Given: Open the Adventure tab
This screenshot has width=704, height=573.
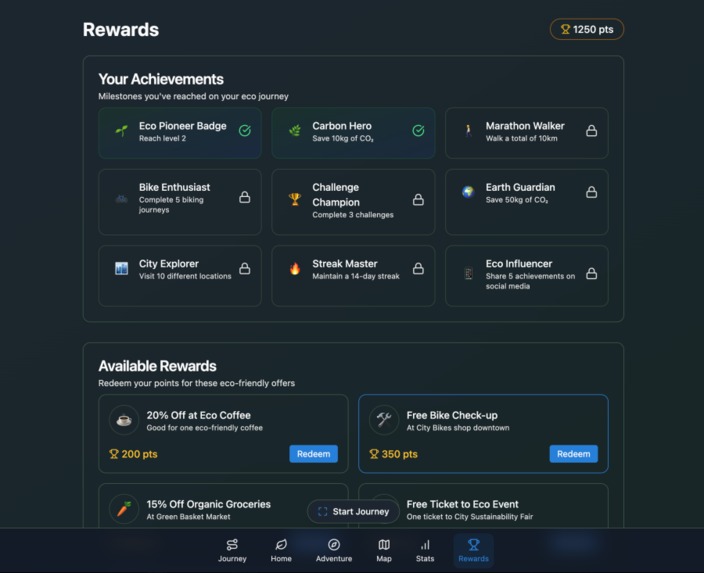Looking at the screenshot, I should point(334,551).
